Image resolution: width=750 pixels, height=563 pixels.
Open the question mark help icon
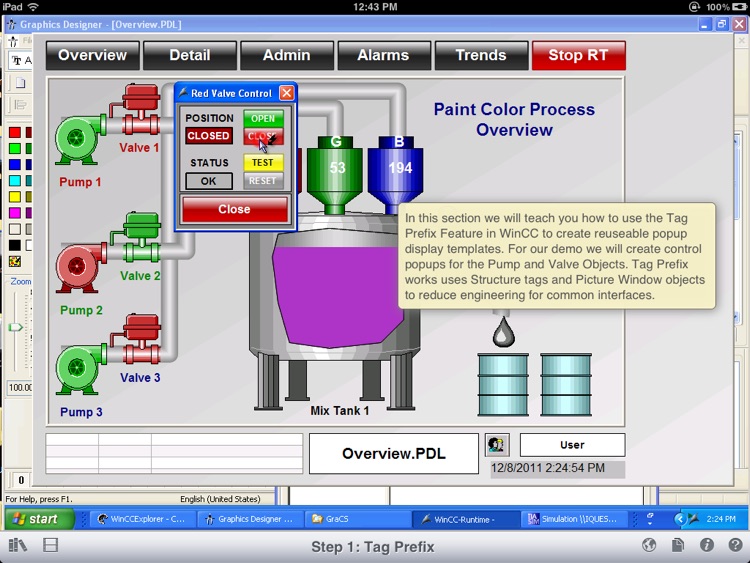pos(736,545)
